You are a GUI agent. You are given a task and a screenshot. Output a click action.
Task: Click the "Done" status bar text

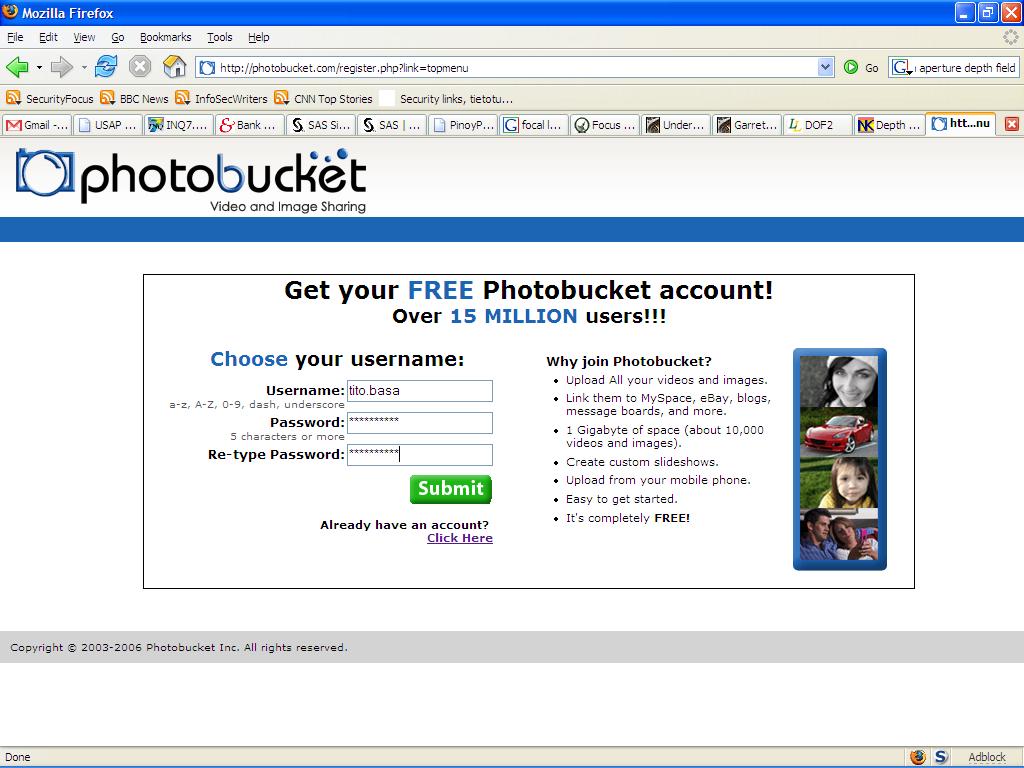[x=18, y=757]
